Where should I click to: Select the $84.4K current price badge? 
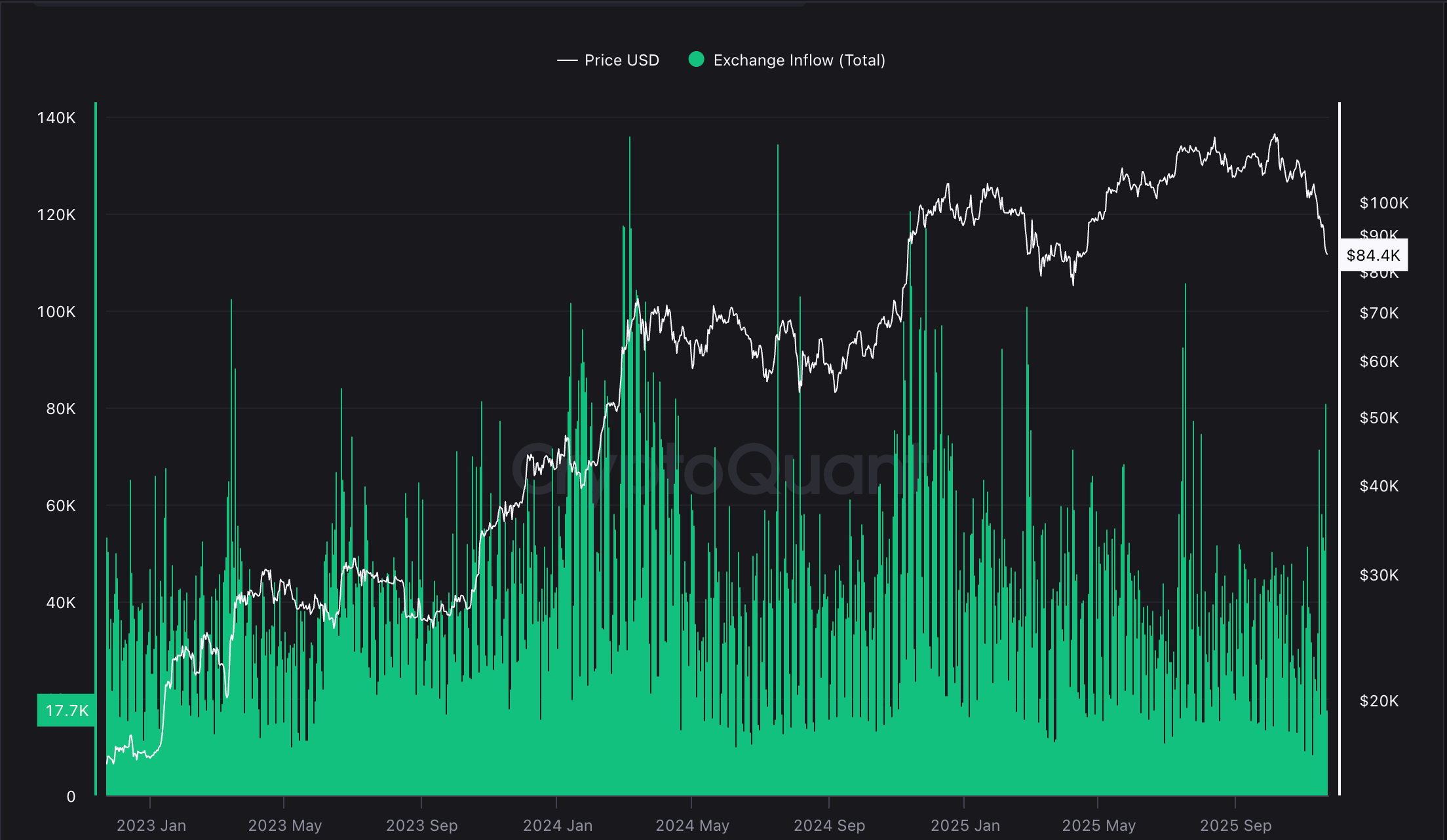point(1374,256)
